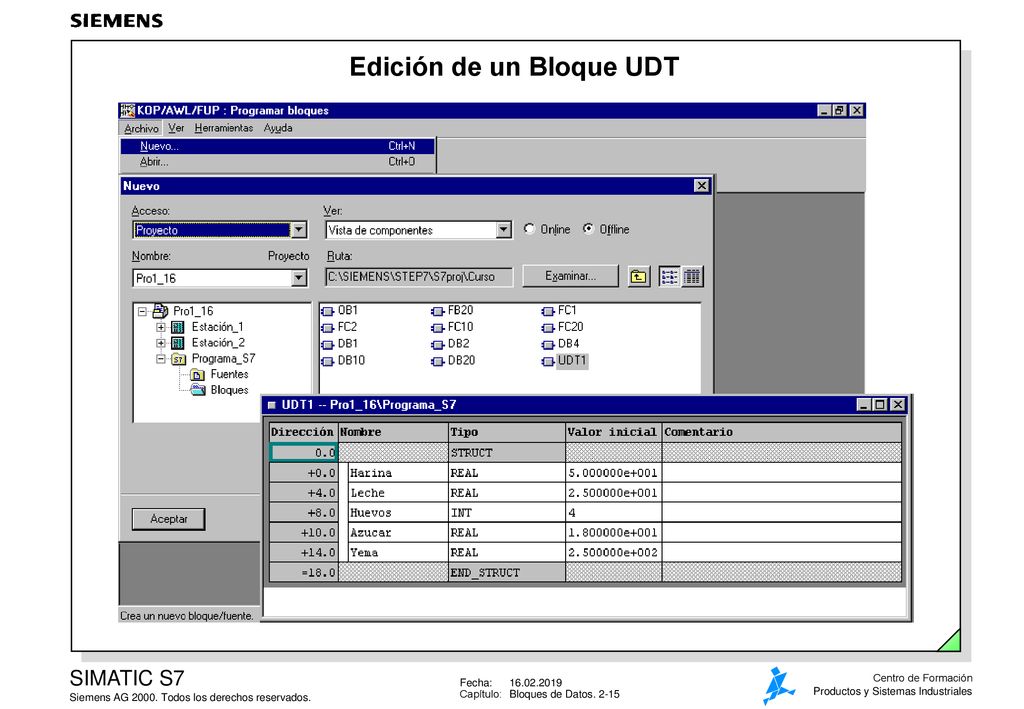1024x709 pixels.
Task: Click the Yema name cell
Action: 398,552
